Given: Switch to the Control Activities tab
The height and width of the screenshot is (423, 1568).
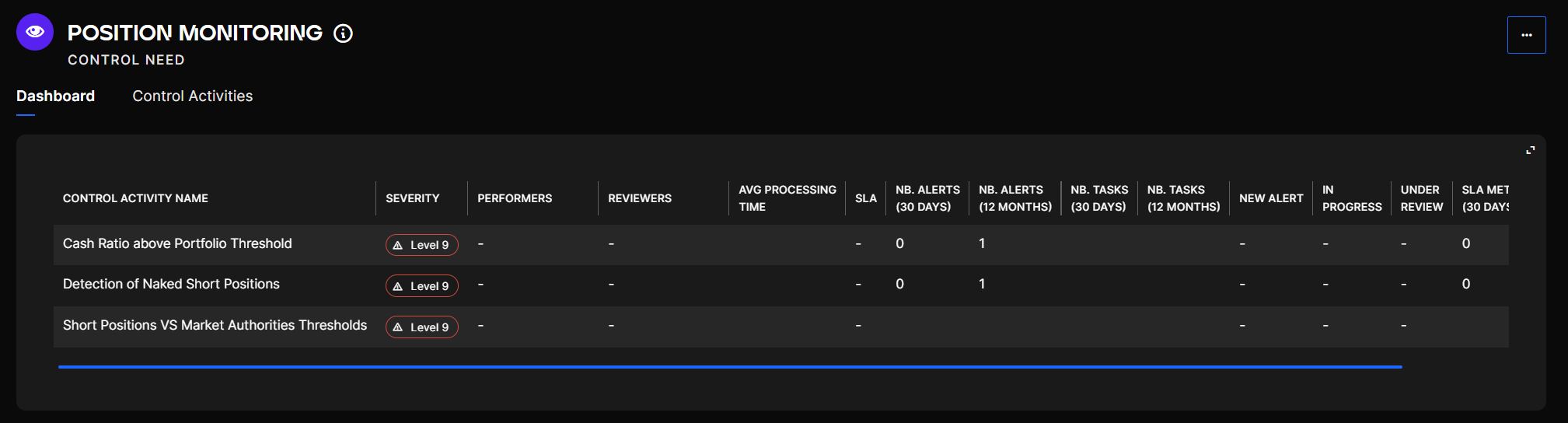Looking at the screenshot, I should [192, 96].
